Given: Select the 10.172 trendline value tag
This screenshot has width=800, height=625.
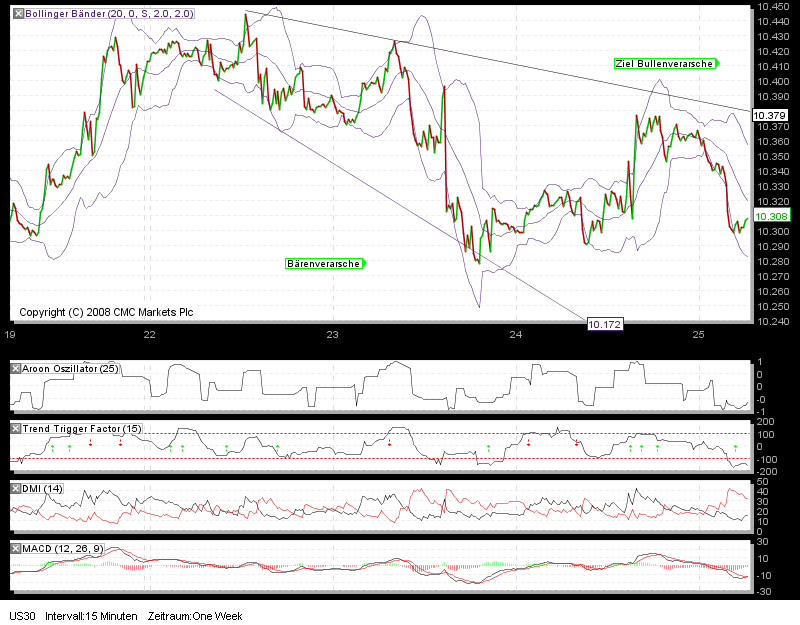Looking at the screenshot, I should coord(605,324).
